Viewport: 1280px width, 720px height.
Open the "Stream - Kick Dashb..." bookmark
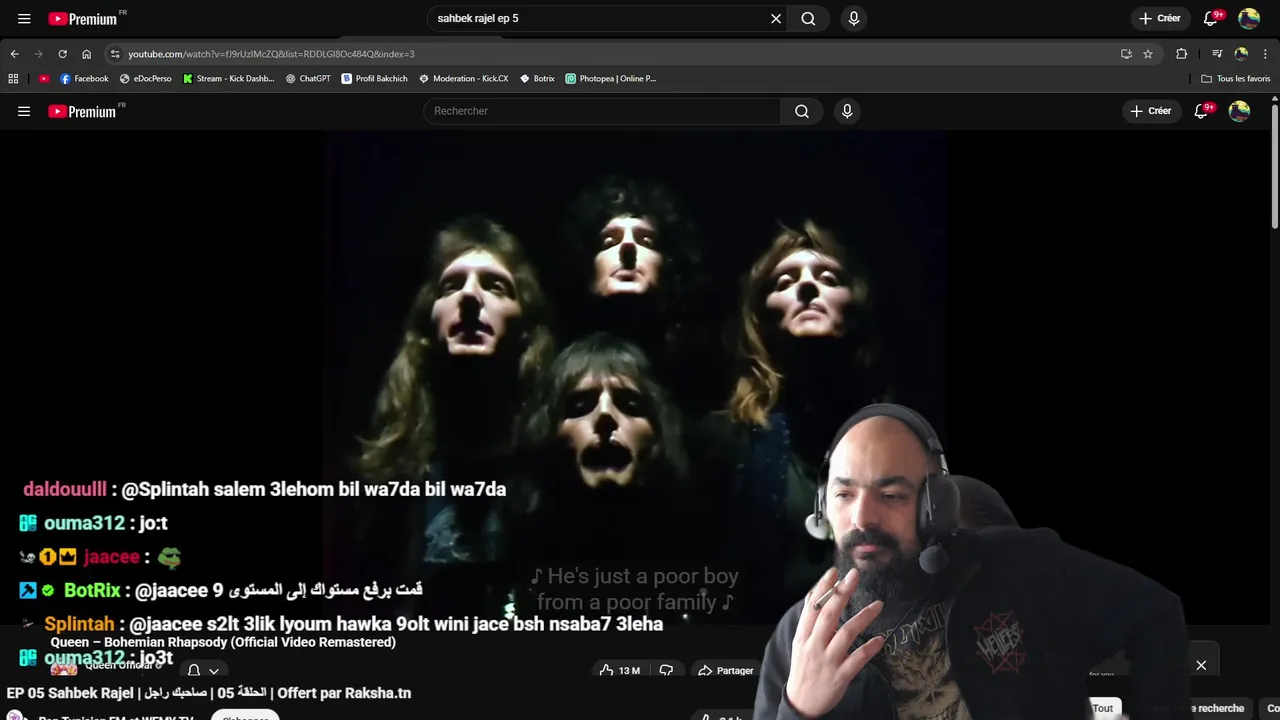coord(229,78)
